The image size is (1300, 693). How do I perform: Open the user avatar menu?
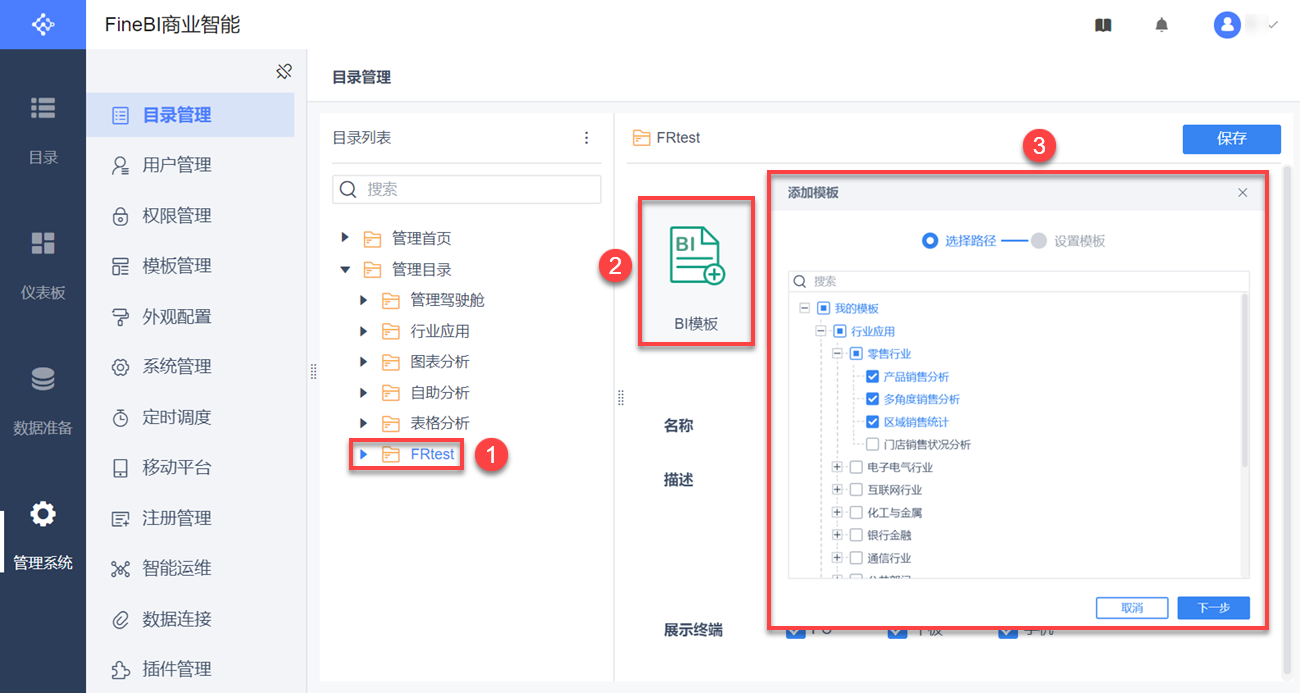click(1227, 25)
